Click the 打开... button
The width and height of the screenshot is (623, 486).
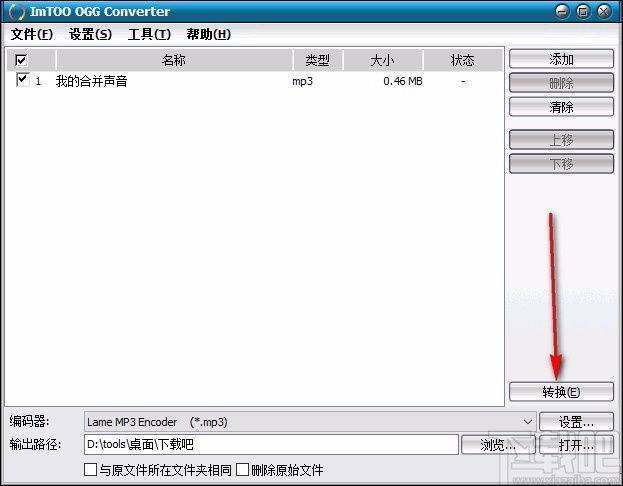click(576, 445)
